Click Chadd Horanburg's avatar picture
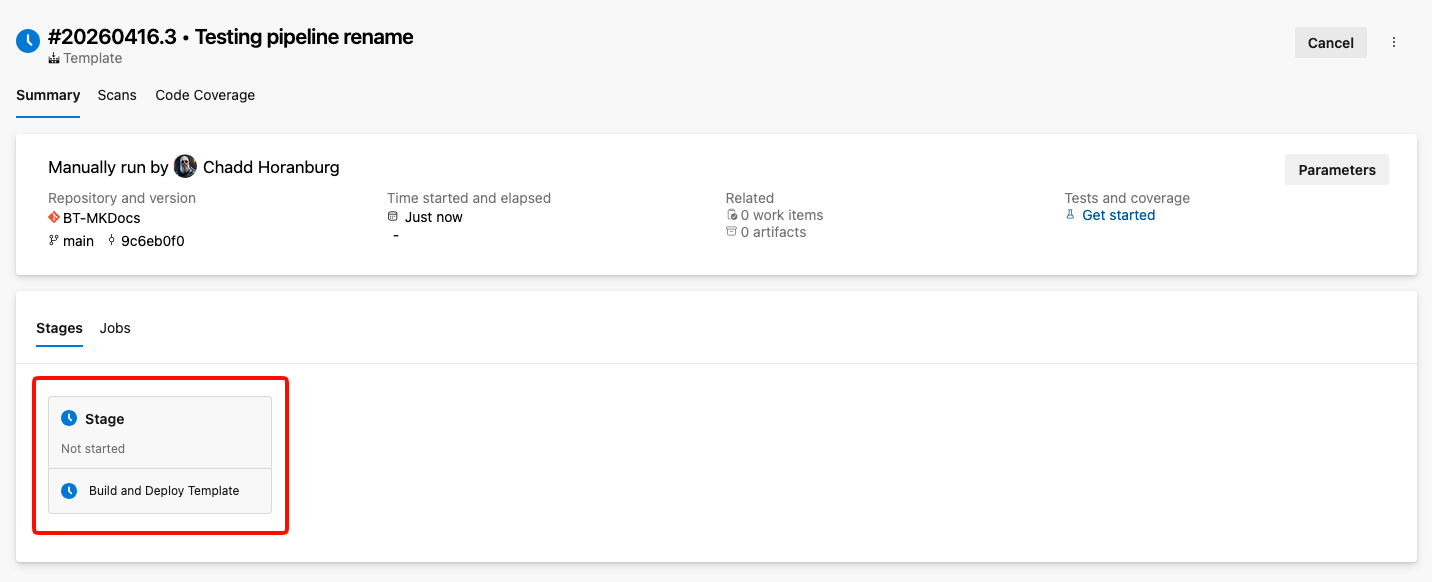1432x582 pixels. pos(185,166)
